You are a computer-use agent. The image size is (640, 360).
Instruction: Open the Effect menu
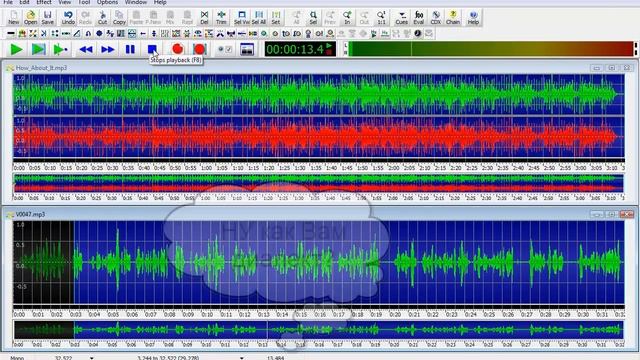44,2
